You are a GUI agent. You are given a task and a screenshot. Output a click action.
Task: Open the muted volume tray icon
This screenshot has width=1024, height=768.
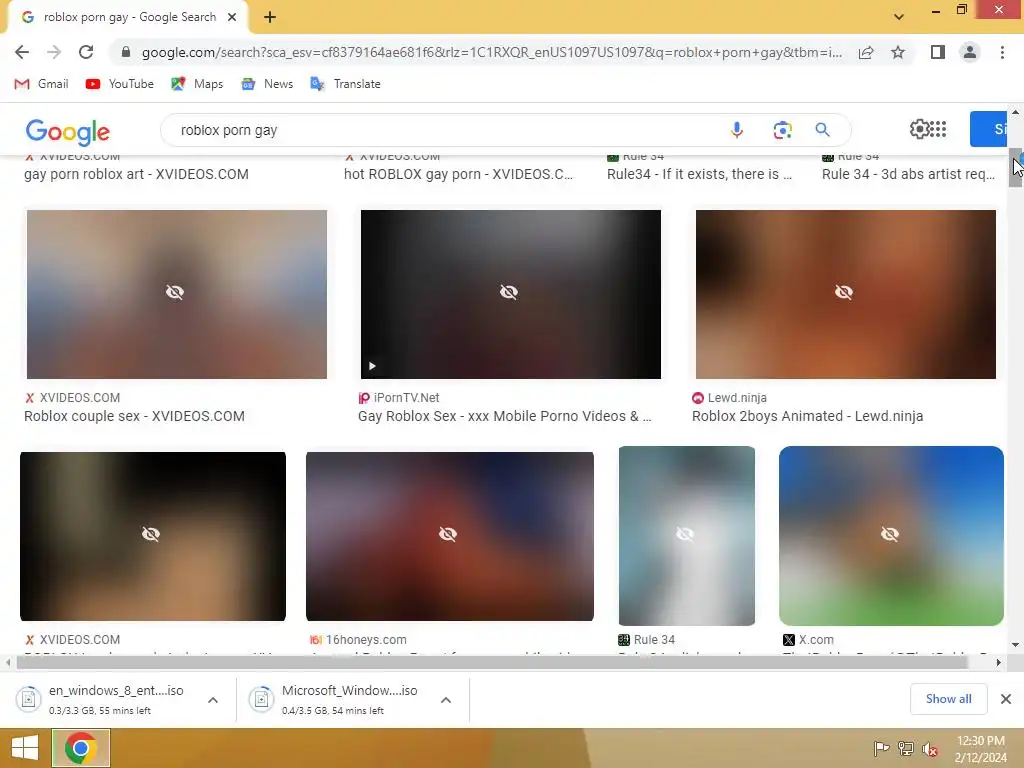(x=930, y=749)
